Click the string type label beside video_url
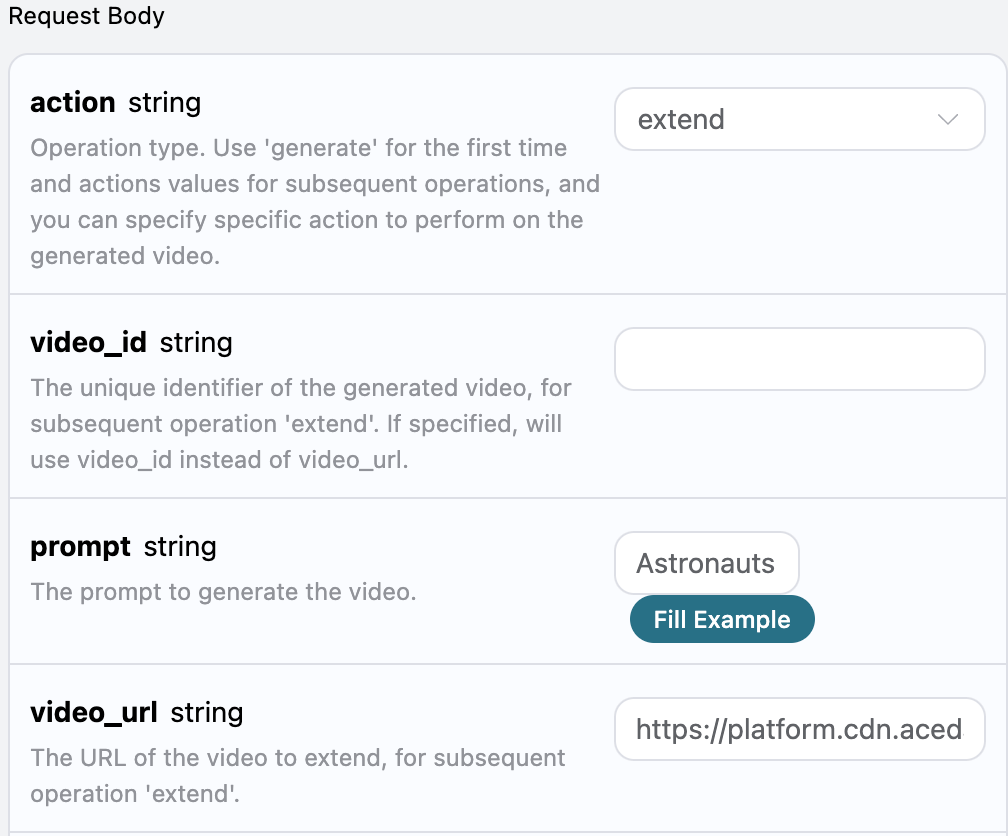Screen dimensions: 1008x836 (207, 713)
